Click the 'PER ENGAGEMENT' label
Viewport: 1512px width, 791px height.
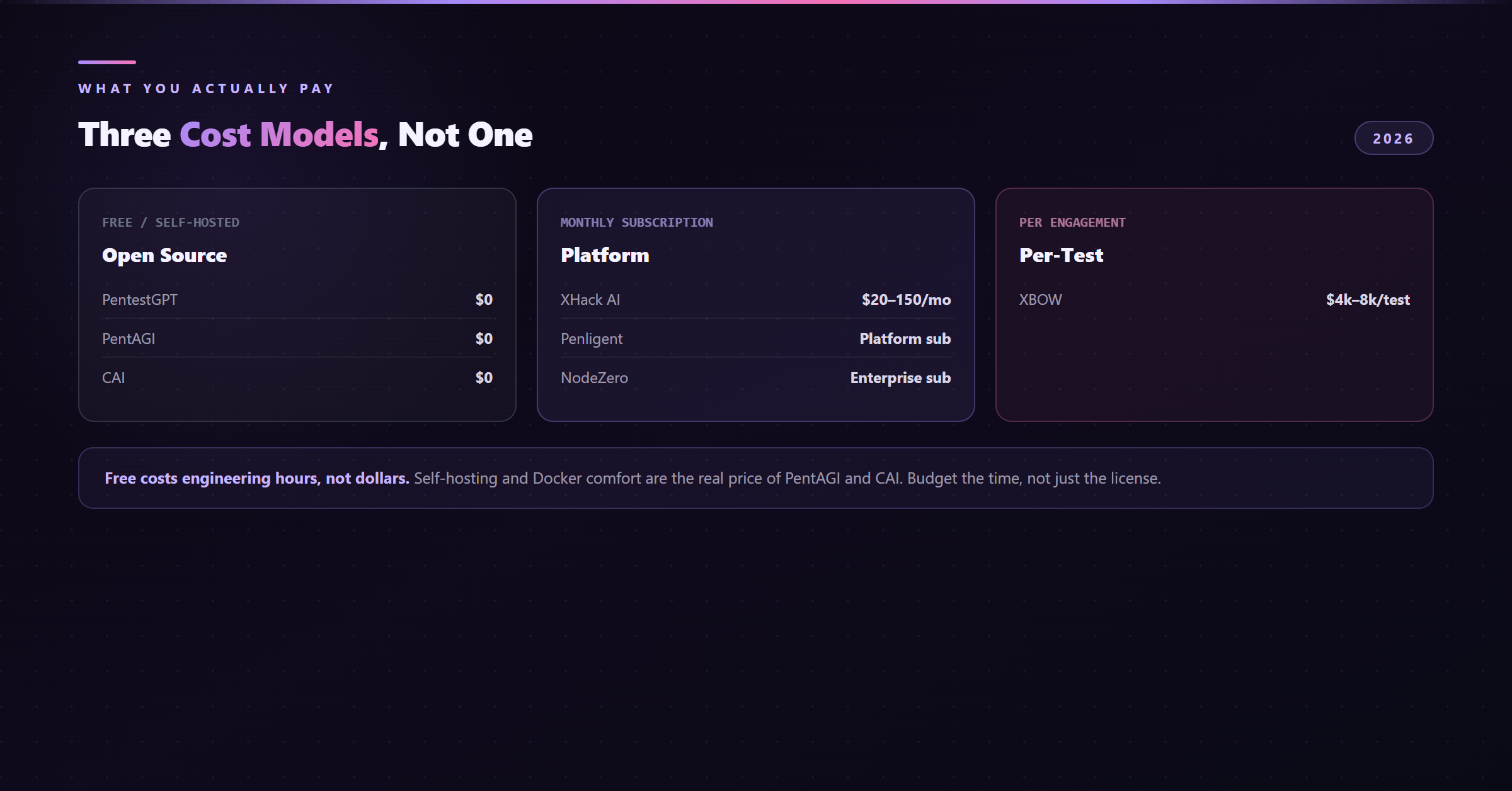point(1072,222)
